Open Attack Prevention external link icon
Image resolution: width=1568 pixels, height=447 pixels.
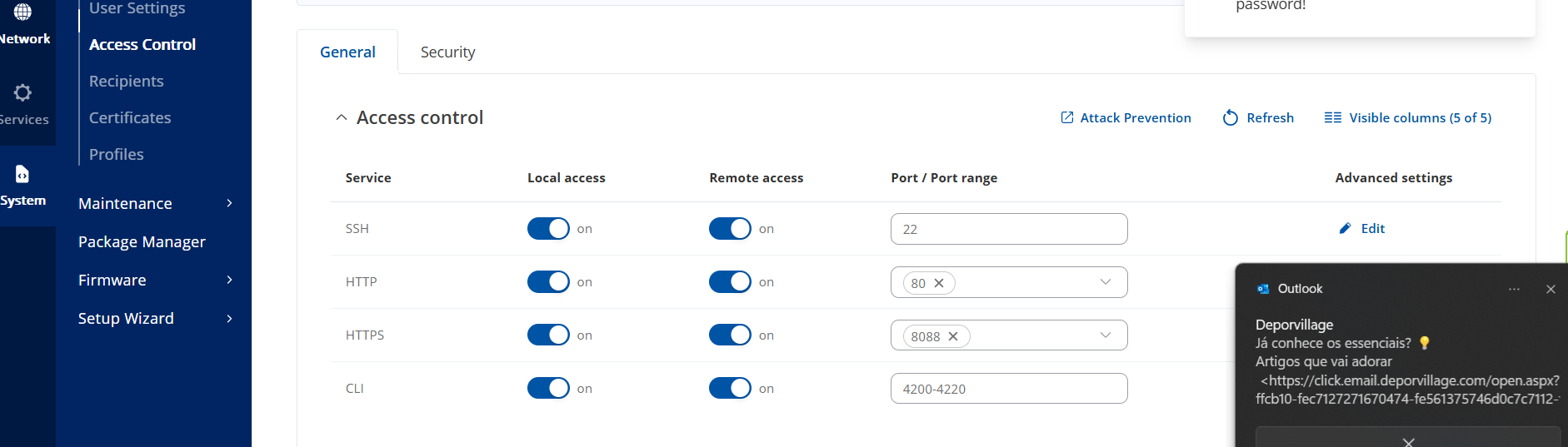point(1067,117)
